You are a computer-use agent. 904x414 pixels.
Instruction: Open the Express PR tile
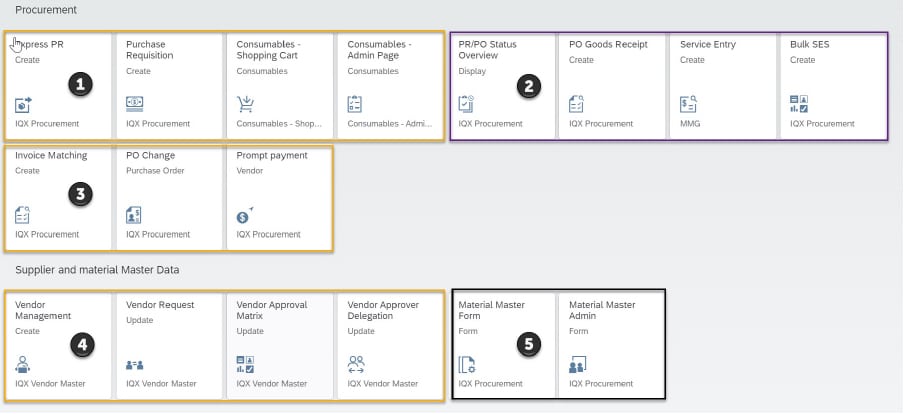click(58, 86)
